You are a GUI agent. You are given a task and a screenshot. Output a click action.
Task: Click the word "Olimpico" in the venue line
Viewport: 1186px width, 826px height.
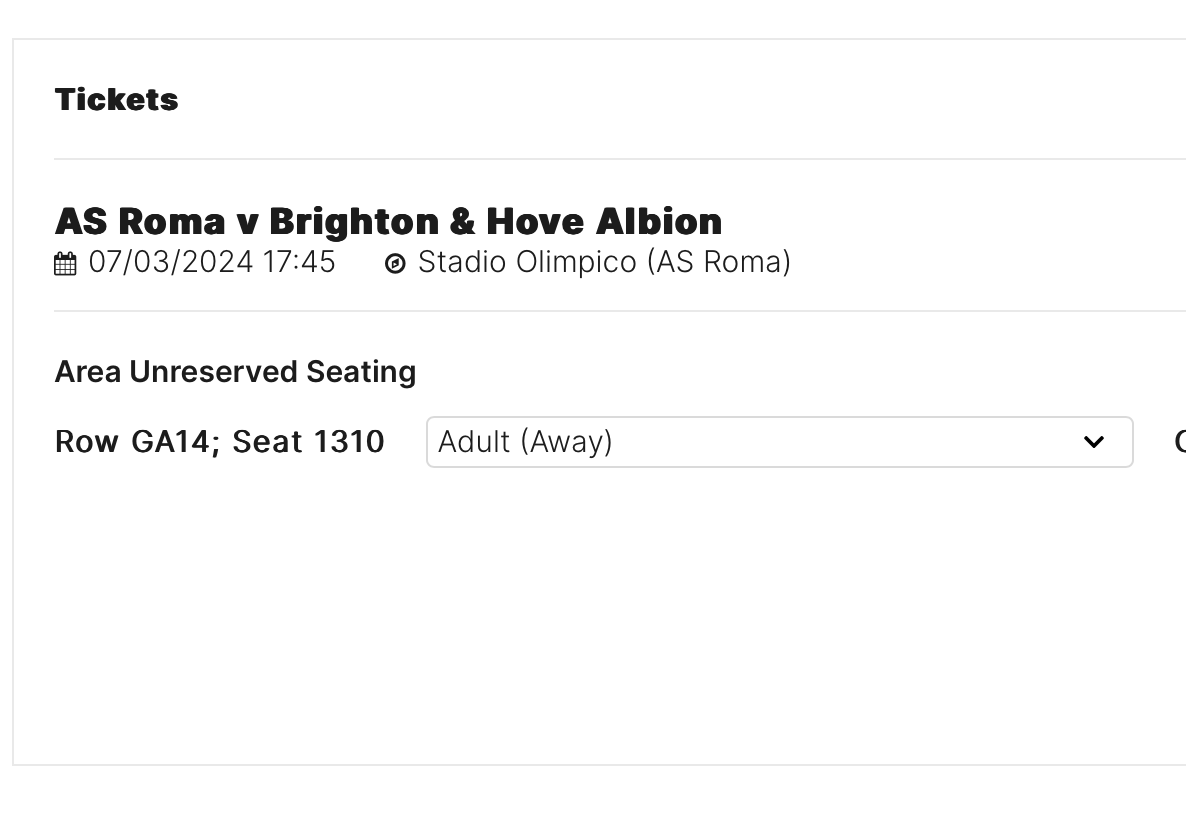[576, 262]
